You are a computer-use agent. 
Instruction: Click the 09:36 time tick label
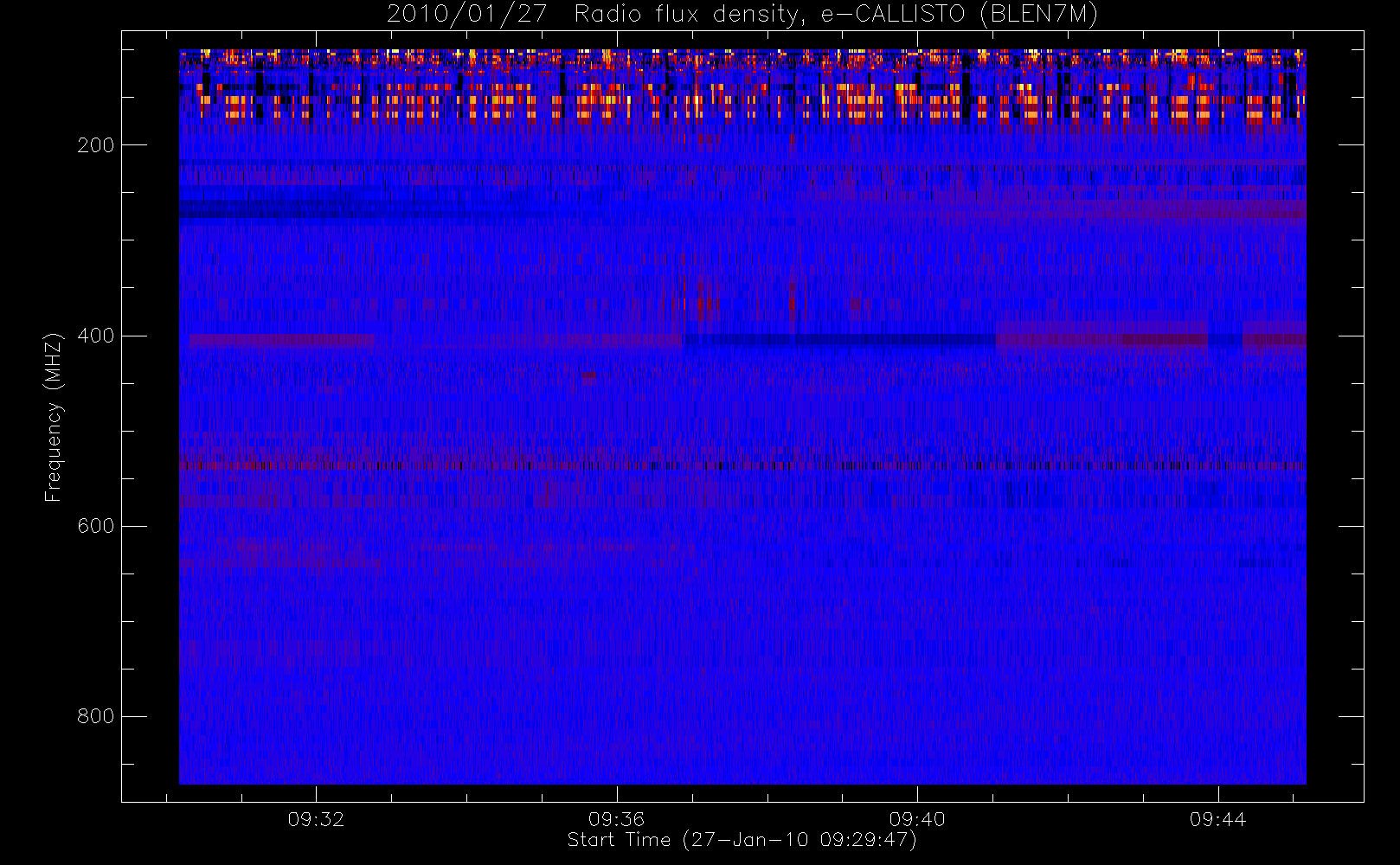[x=617, y=819]
